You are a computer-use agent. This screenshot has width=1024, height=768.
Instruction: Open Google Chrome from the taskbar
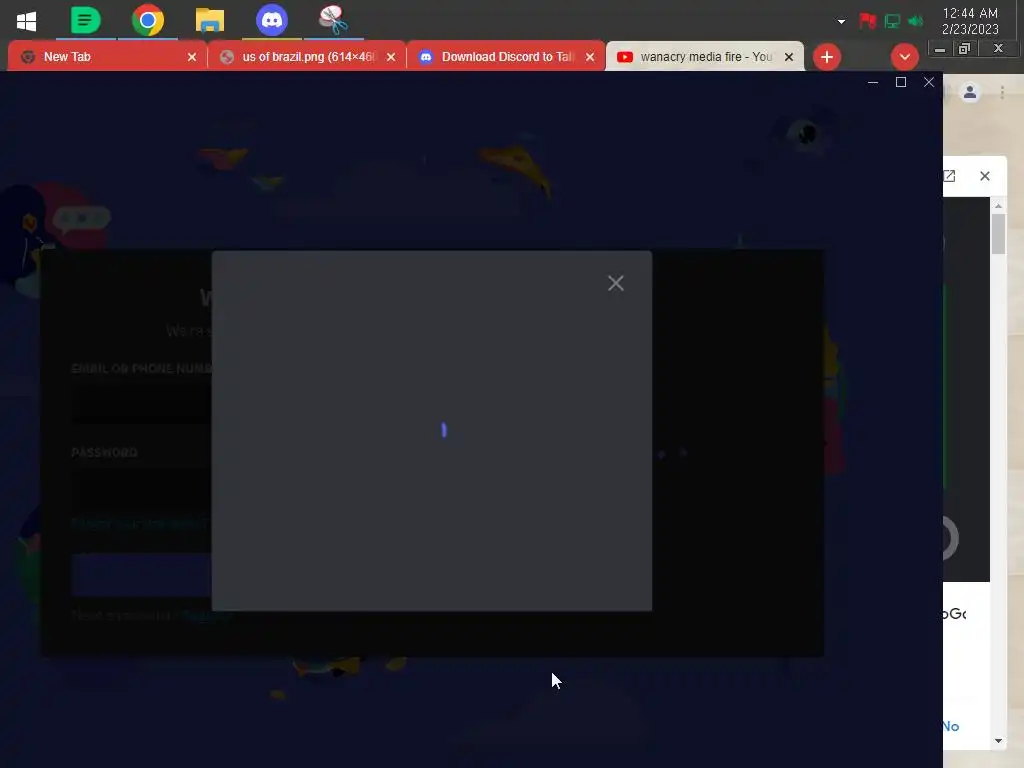(x=148, y=20)
